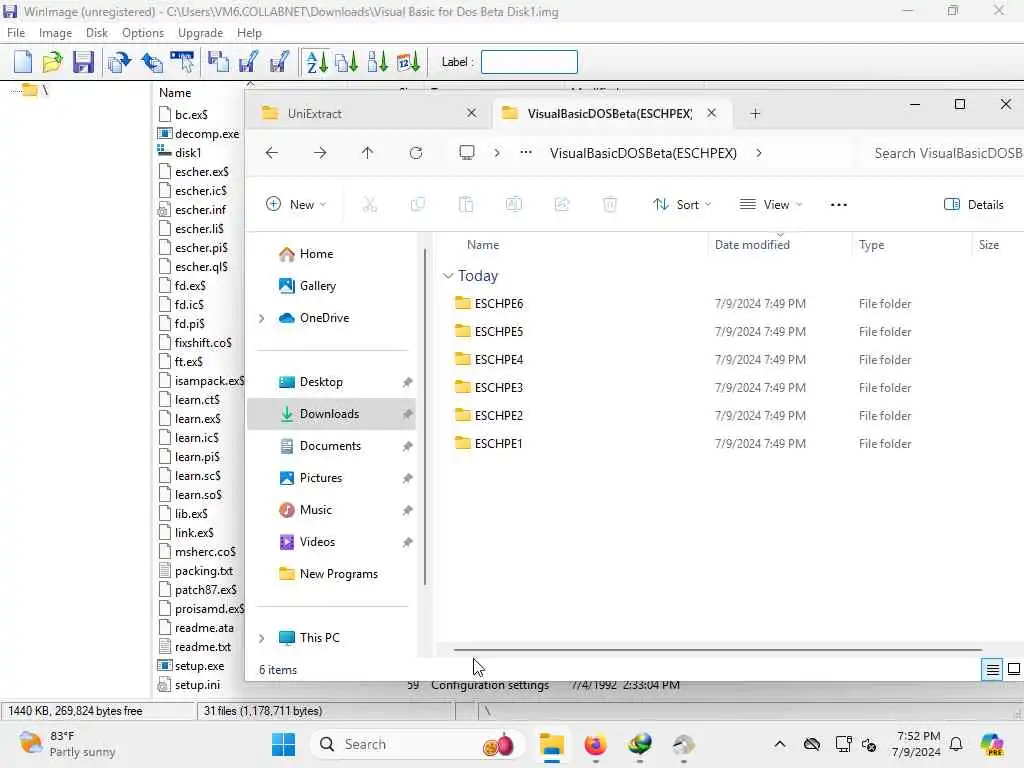
Task: Open the Sort dropdown in Explorer
Action: tap(682, 204)
